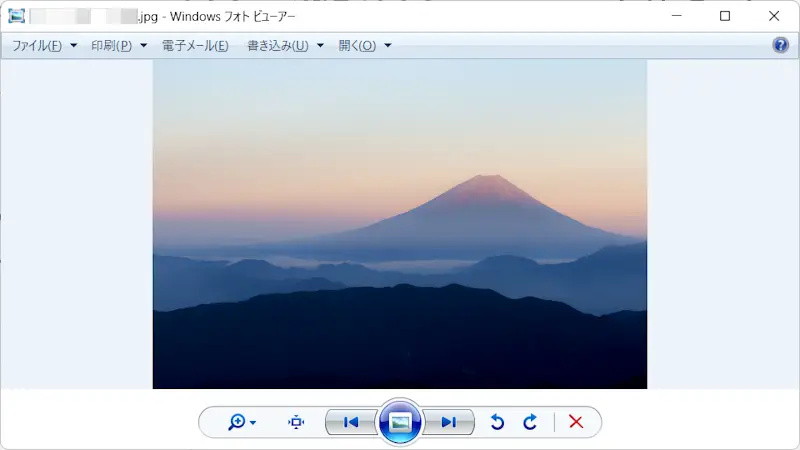Open the help question mark icon
Viewport: 800px width, 450px height.
[781, 45]
